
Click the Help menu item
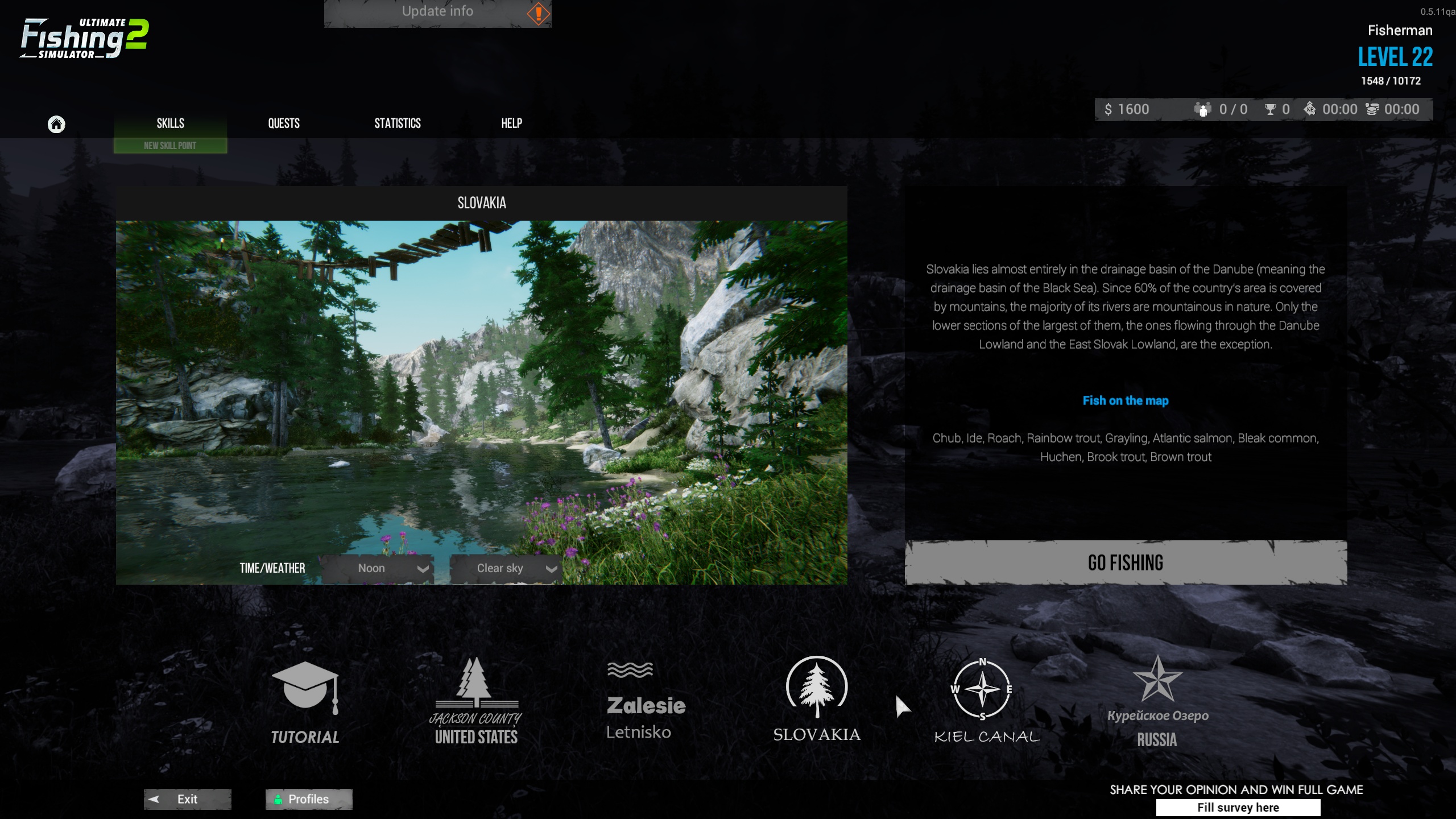click(x=510, y=123)
